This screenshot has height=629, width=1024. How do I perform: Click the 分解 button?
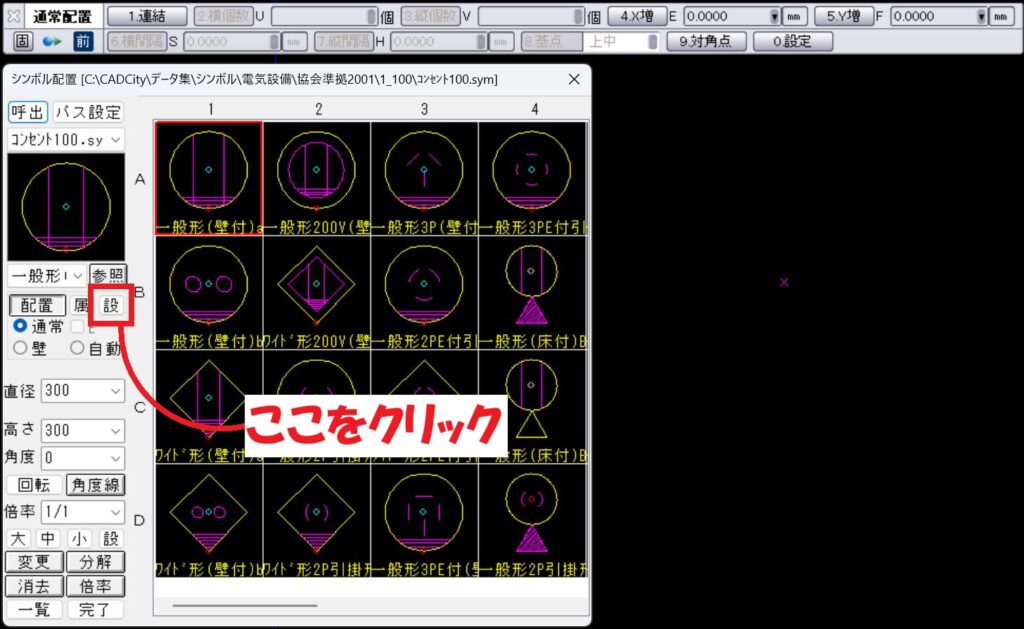[95, 562]
